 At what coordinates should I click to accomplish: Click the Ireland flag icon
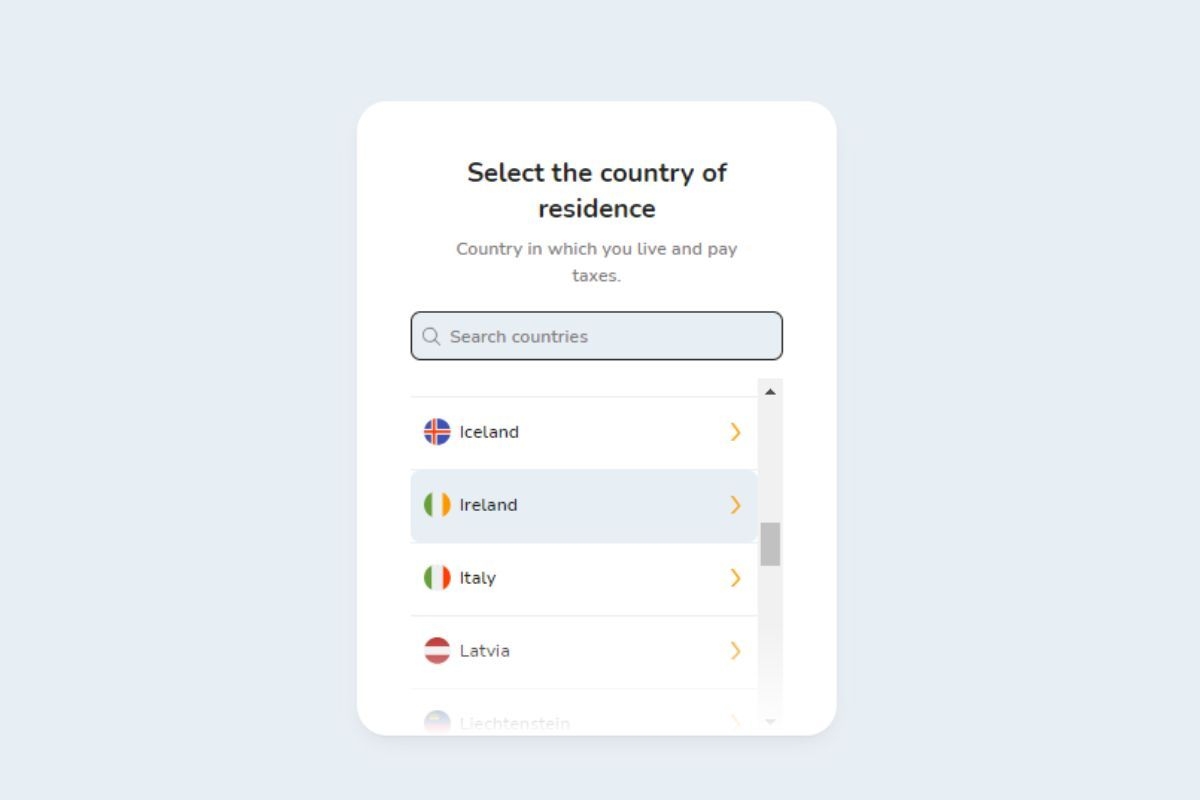[437, 505]
